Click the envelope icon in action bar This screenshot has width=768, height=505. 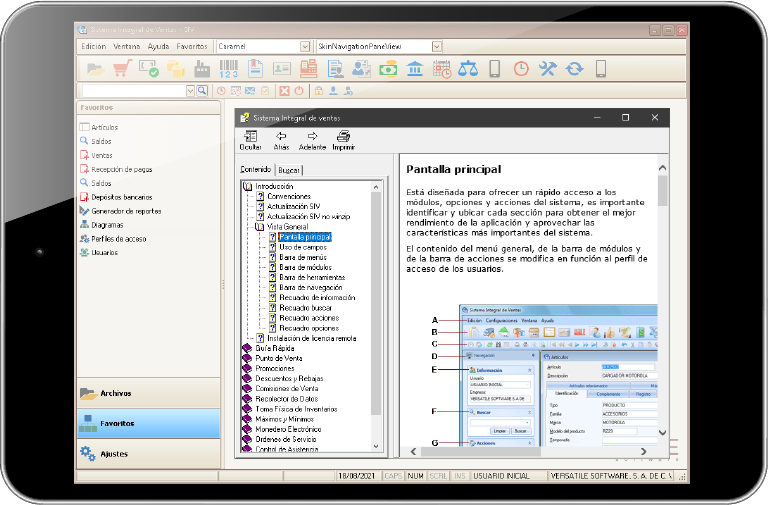tap(250, 91)
